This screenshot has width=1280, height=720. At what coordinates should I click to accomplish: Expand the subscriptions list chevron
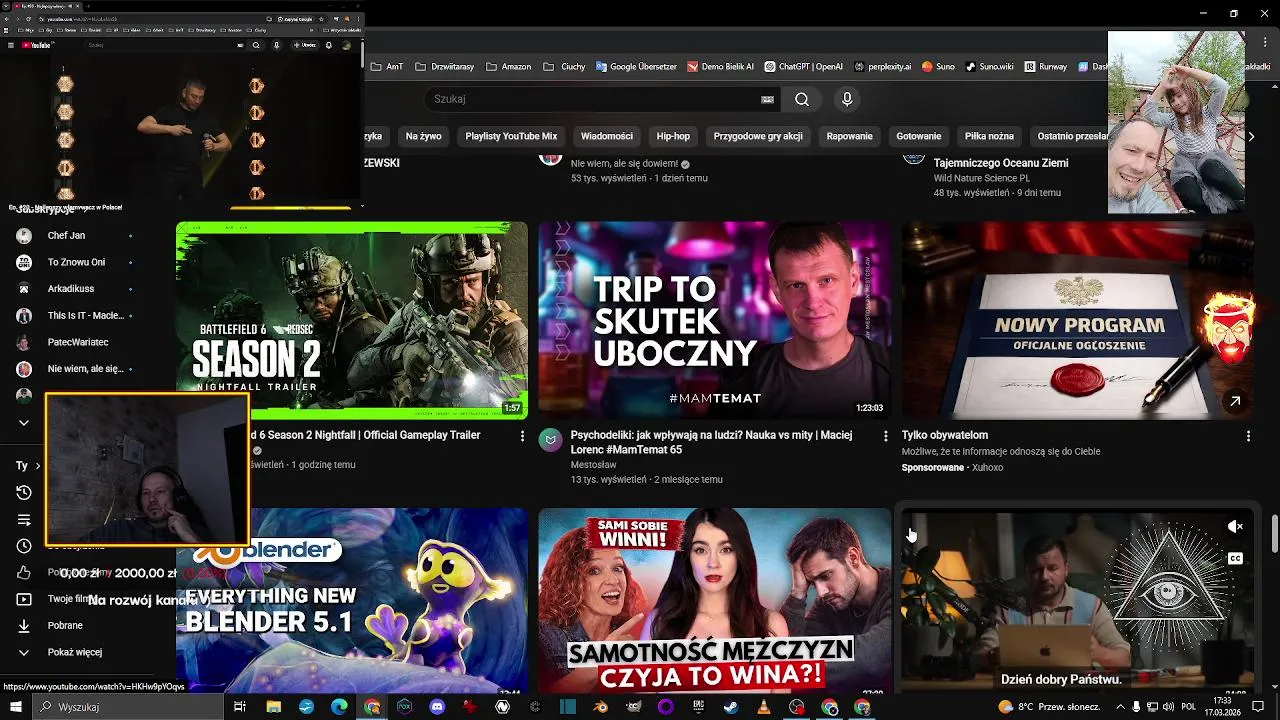24,423
